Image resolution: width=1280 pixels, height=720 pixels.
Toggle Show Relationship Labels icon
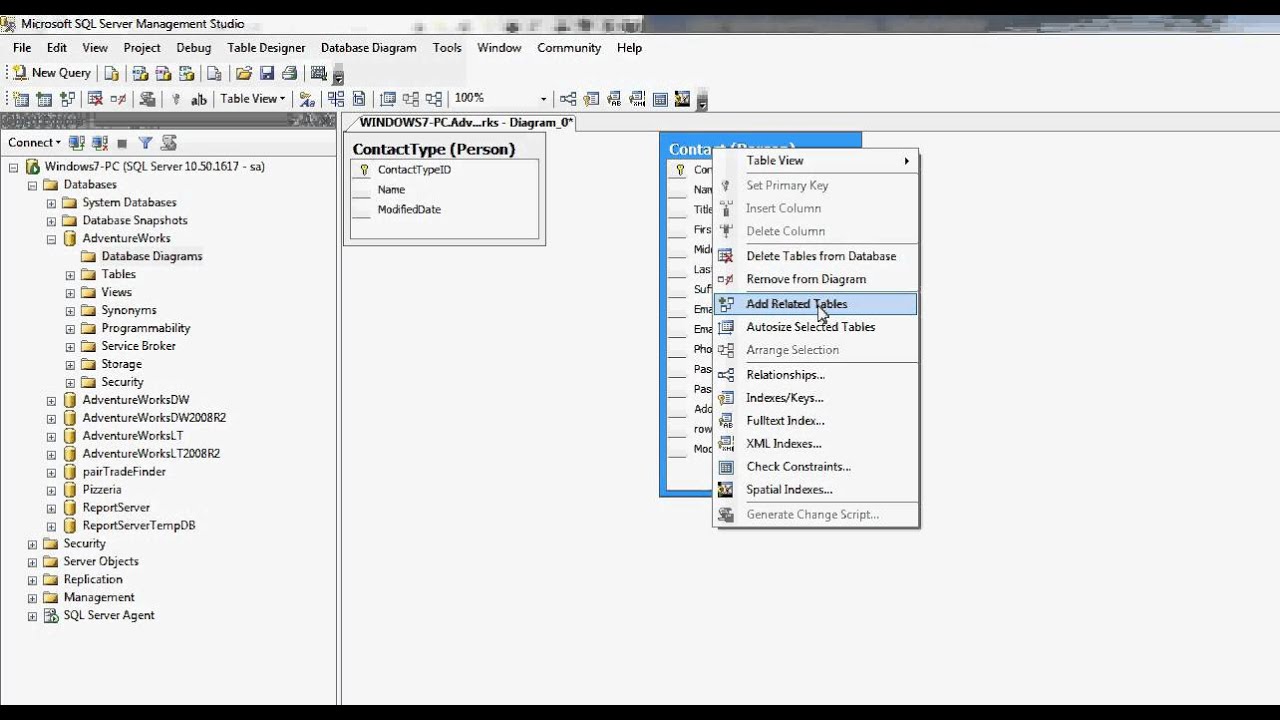pyautogui.click(x=307, y=99)
